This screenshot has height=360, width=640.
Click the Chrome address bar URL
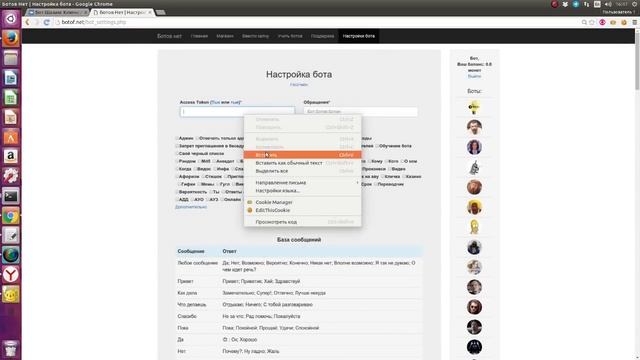pyautogui.click(x=94, y=22)
